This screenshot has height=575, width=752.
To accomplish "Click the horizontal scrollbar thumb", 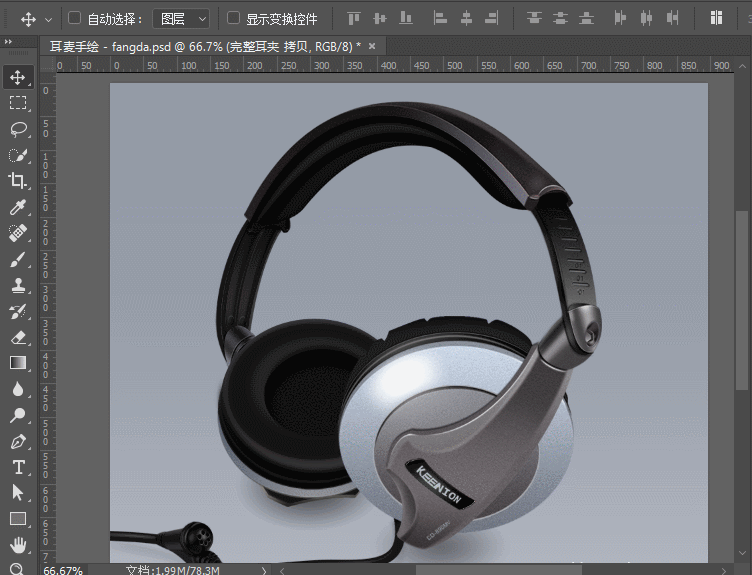I will point(498,570).
